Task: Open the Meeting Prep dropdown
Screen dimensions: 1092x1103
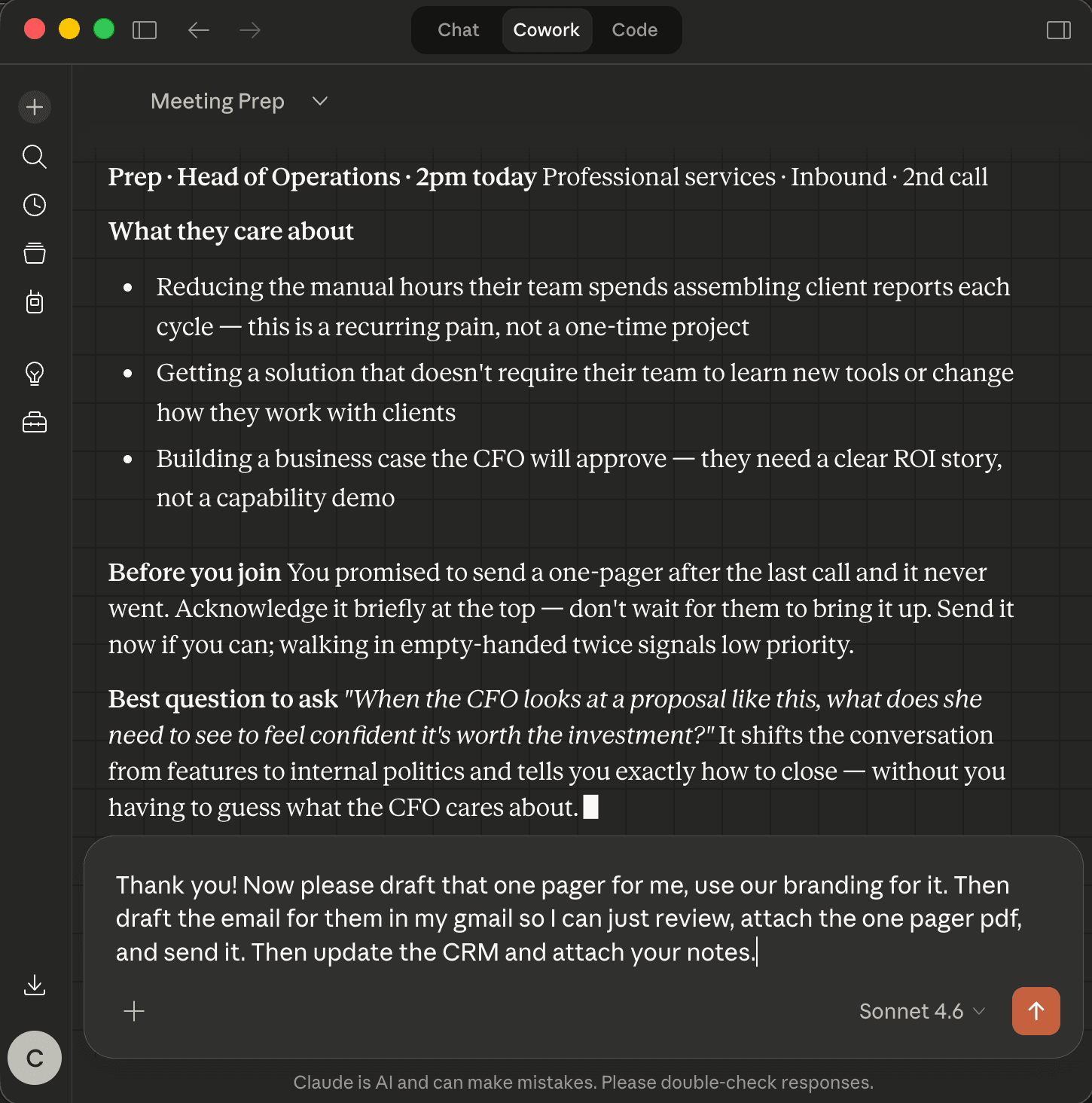Action: pyautogui.click(x=319, y=101)
